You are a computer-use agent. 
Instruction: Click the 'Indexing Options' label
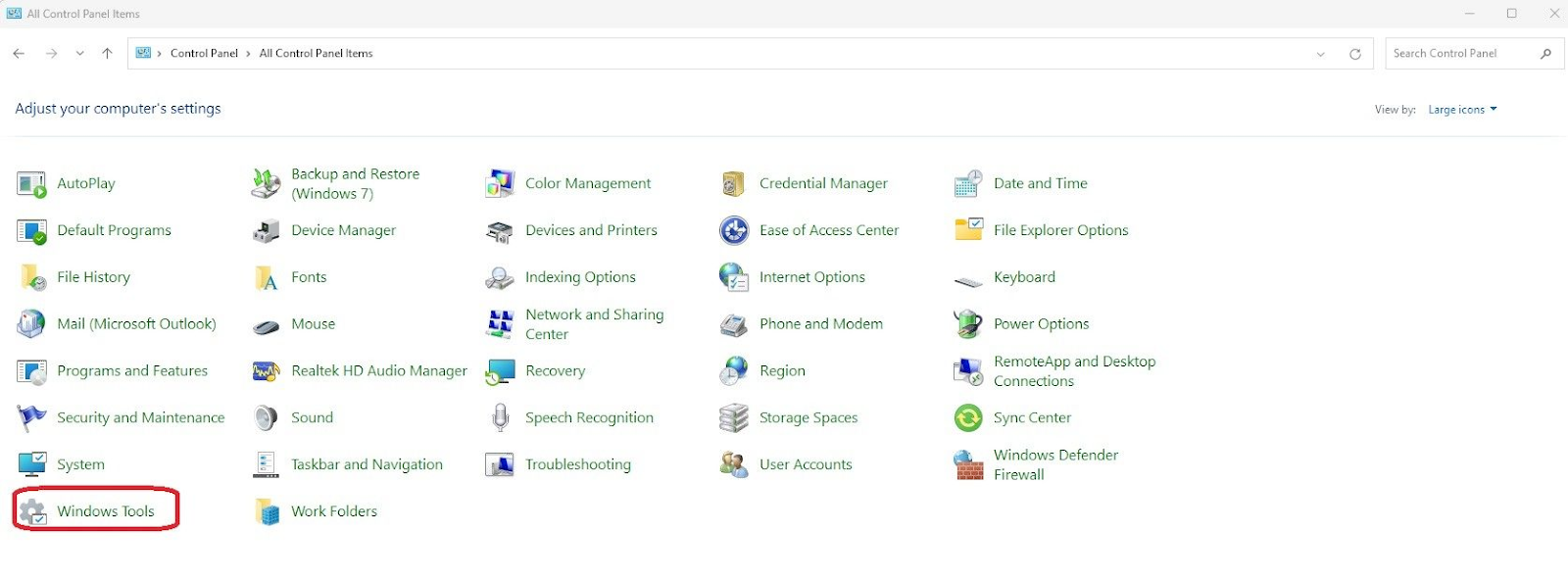pos(580,277)
